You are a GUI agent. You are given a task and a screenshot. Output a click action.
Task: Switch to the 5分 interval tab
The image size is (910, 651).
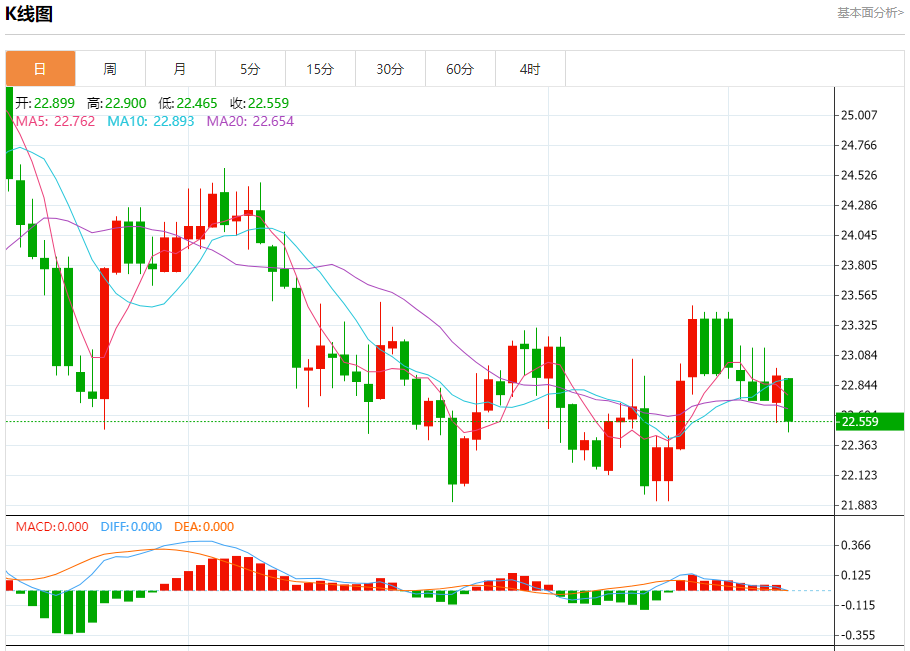point(250,69)
